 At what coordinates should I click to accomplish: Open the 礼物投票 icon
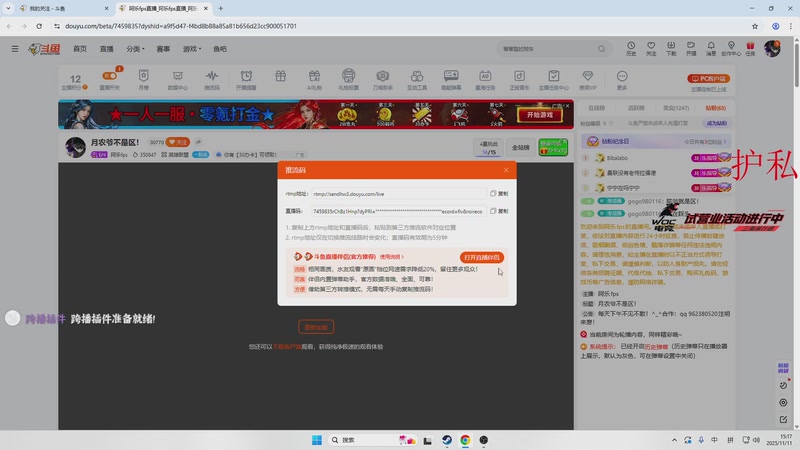tap(348, 80)
